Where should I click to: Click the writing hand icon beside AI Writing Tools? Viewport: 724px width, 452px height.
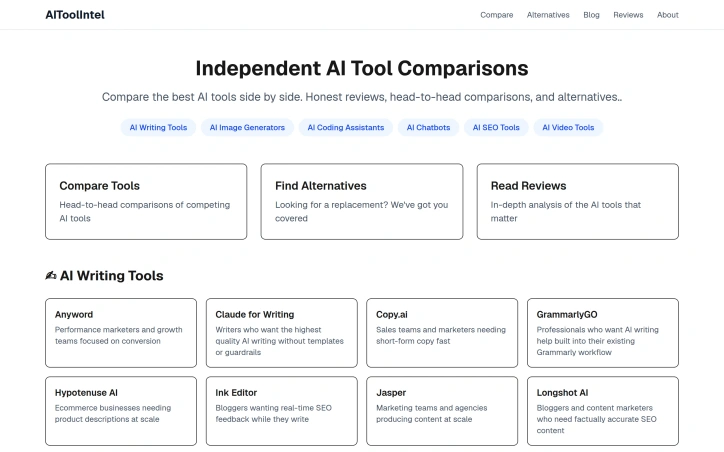[51, 276]
